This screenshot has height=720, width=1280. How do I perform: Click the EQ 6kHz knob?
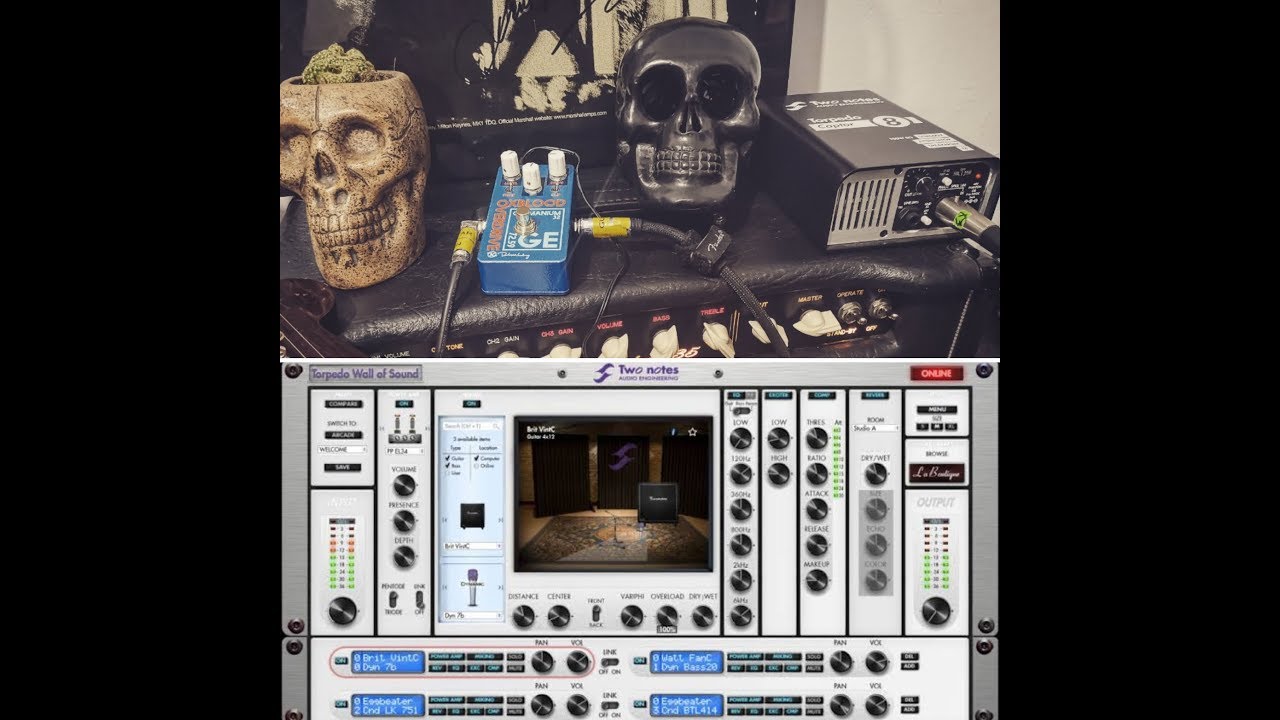click(741, 616)
